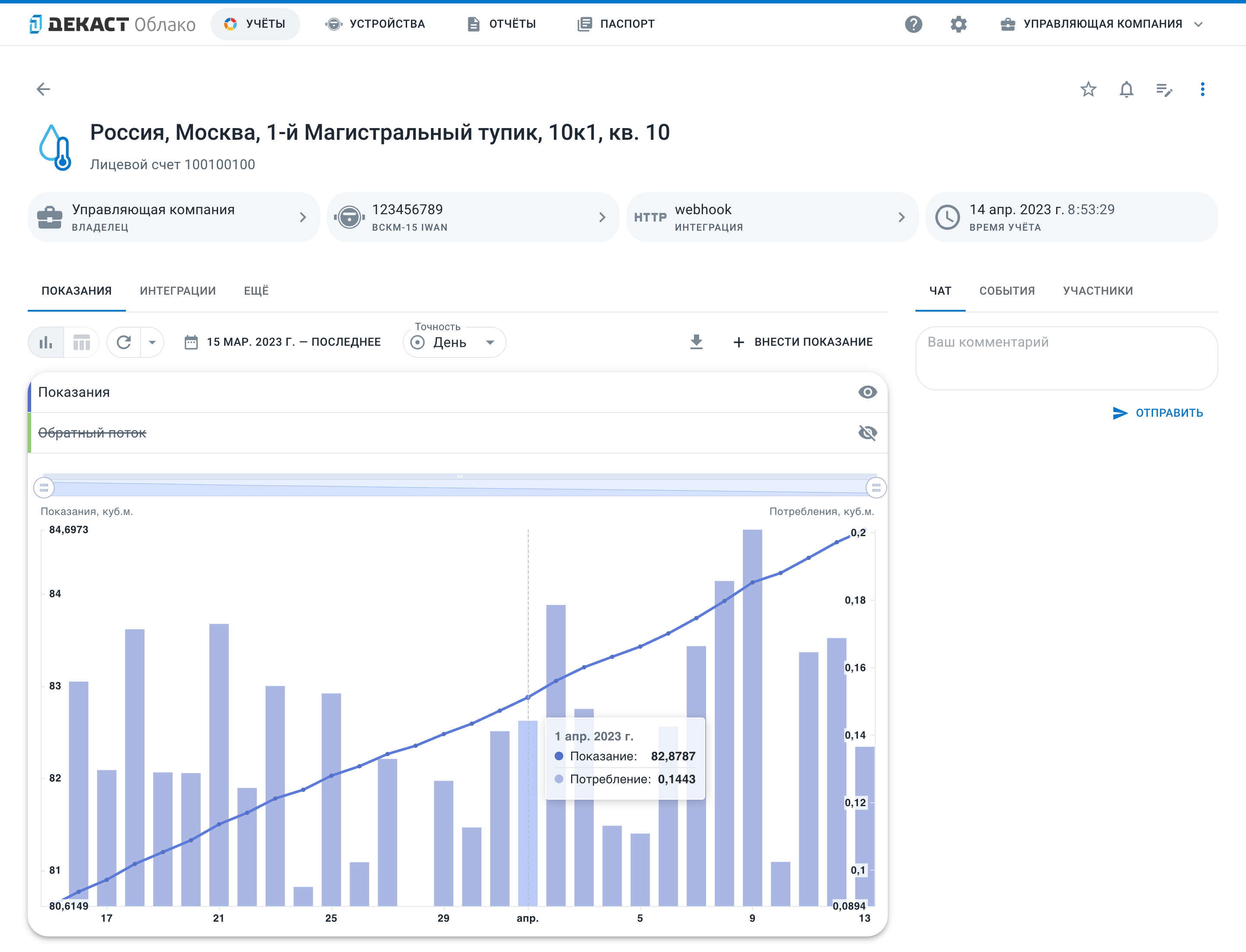Open the help question mark icon
The height and width of the screenshot is (952, 1246).
[913, 24]
